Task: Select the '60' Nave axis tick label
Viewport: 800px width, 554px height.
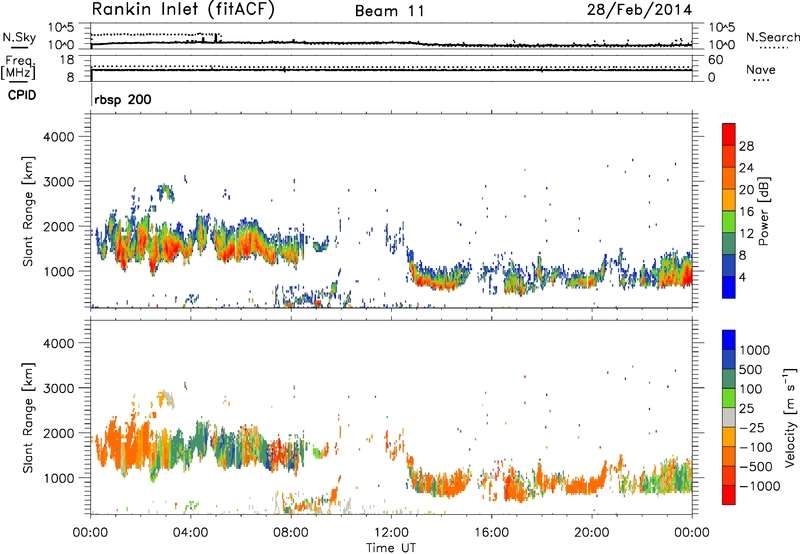Action: pos(715,60)
